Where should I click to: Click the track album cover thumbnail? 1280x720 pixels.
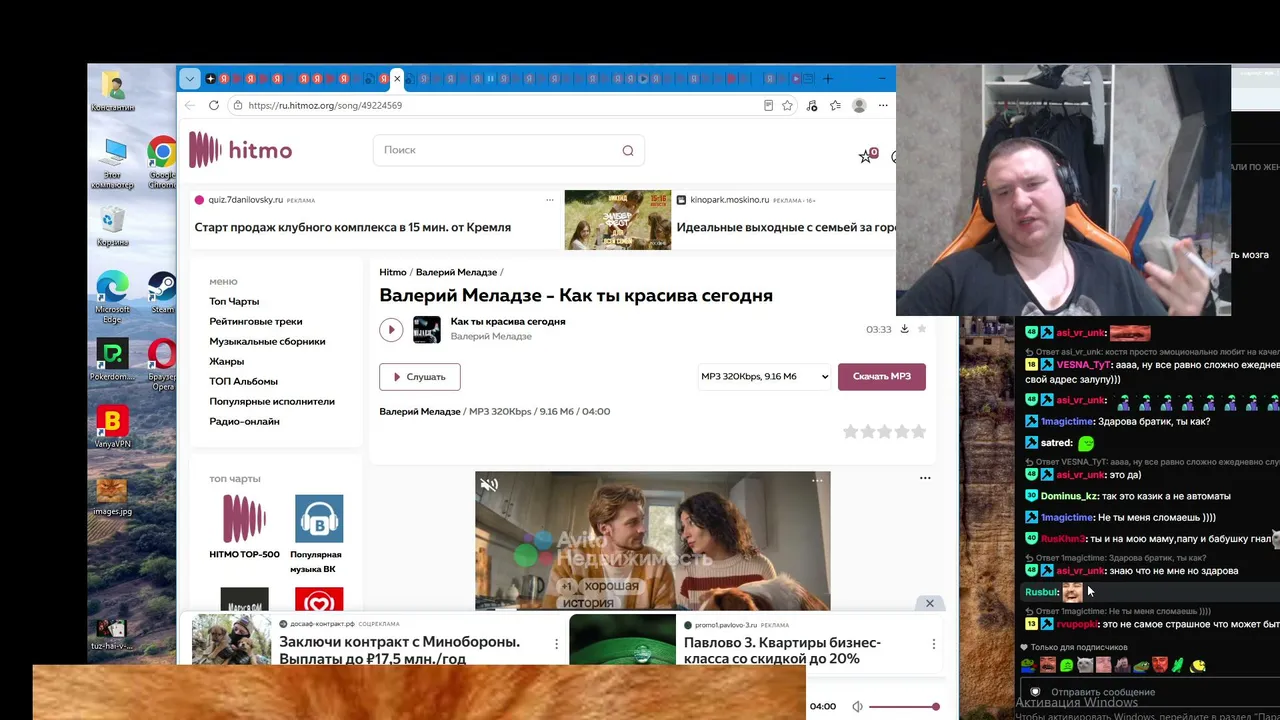[x=427, y=330]
